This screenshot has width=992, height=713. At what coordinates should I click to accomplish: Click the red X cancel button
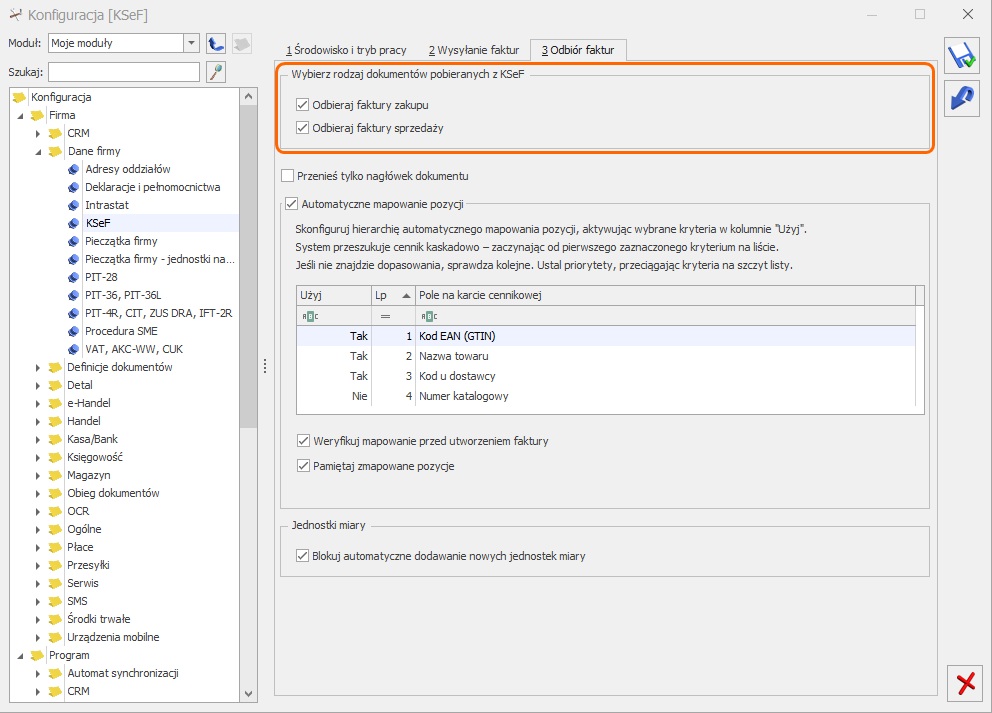tap(965, 683)
